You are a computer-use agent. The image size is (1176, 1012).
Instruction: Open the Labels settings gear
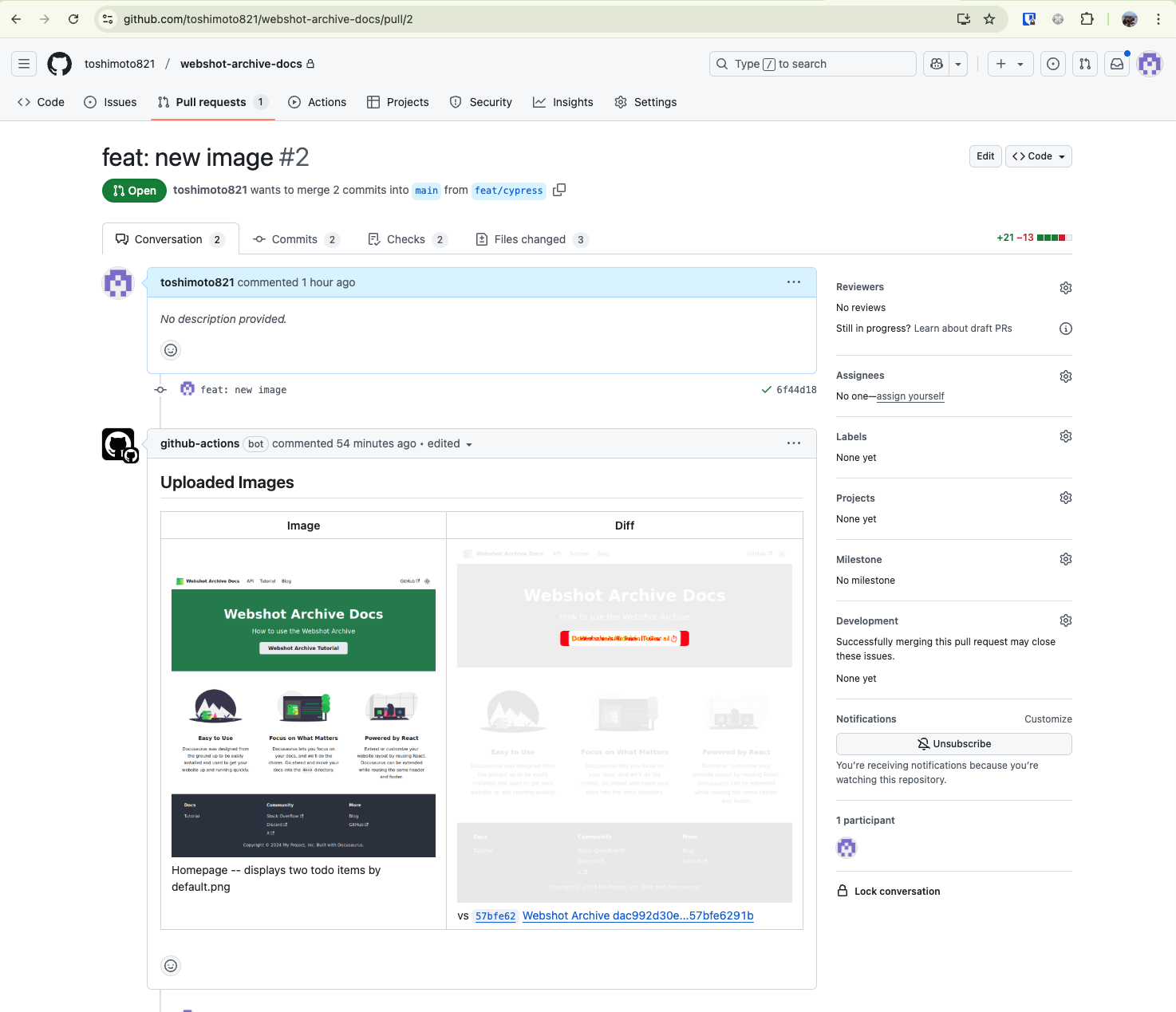click(1065, 436)
